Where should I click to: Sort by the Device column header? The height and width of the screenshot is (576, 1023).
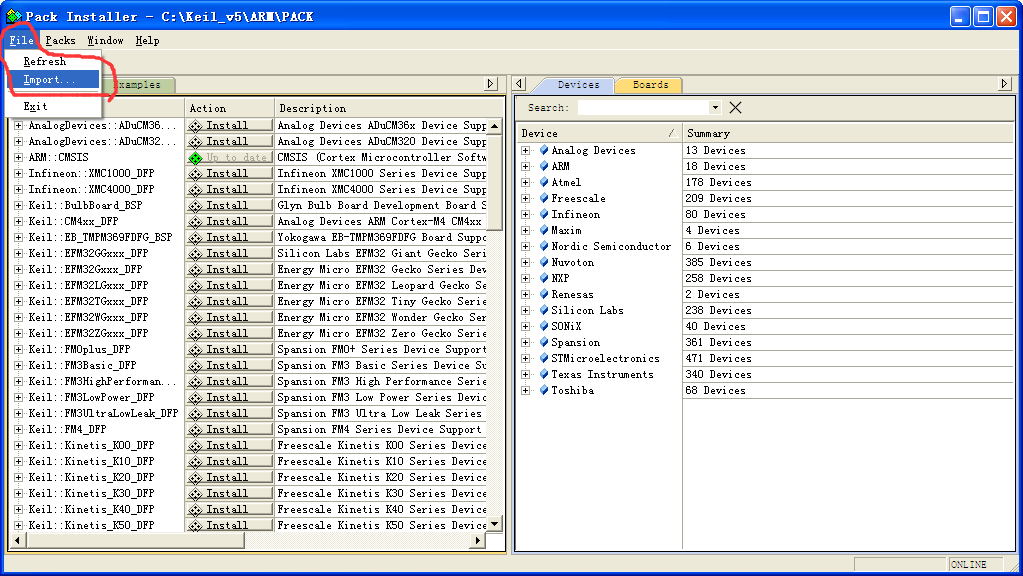point(599,133)
